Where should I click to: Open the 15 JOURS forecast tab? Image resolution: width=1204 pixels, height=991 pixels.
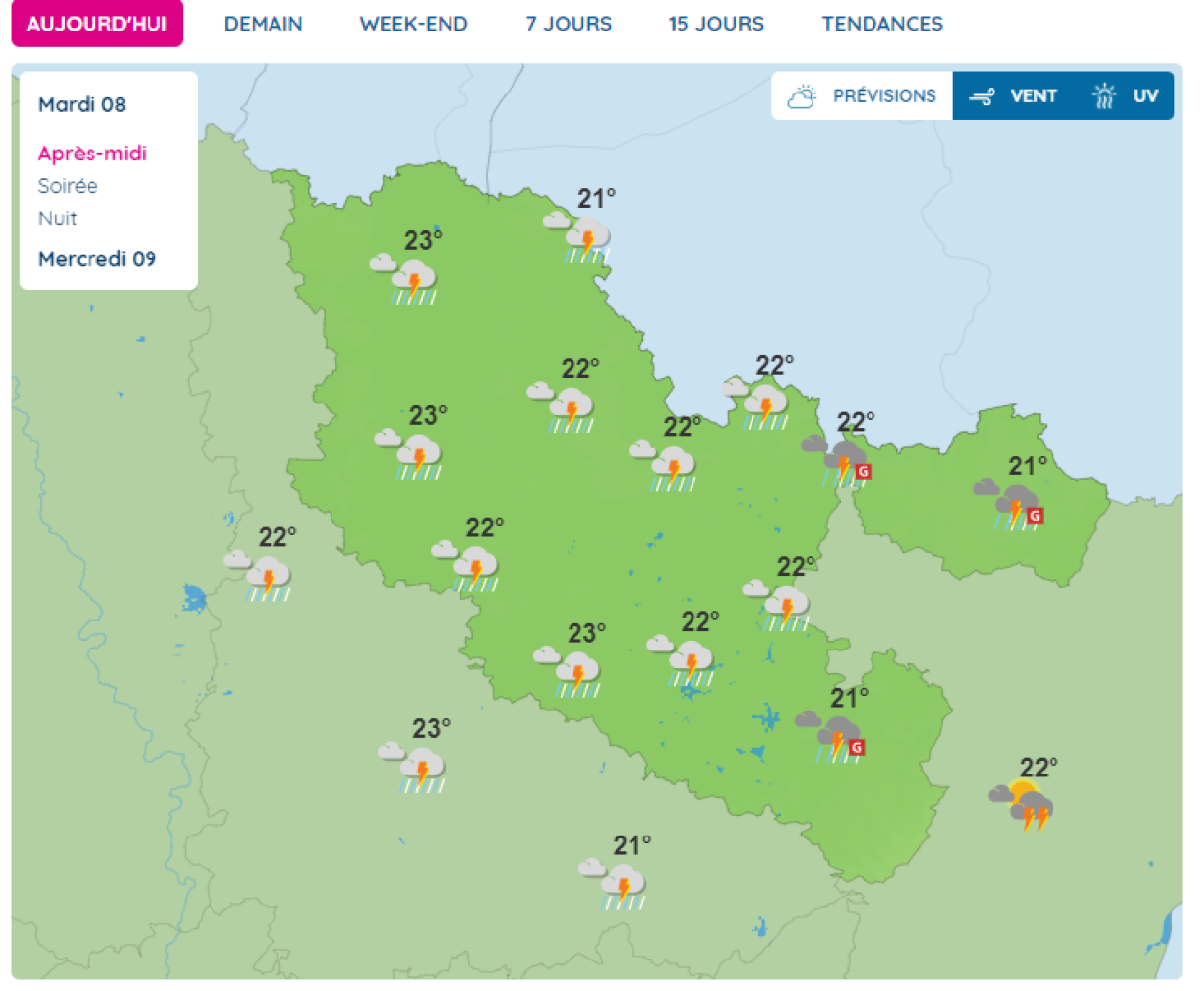coord(716,24)
